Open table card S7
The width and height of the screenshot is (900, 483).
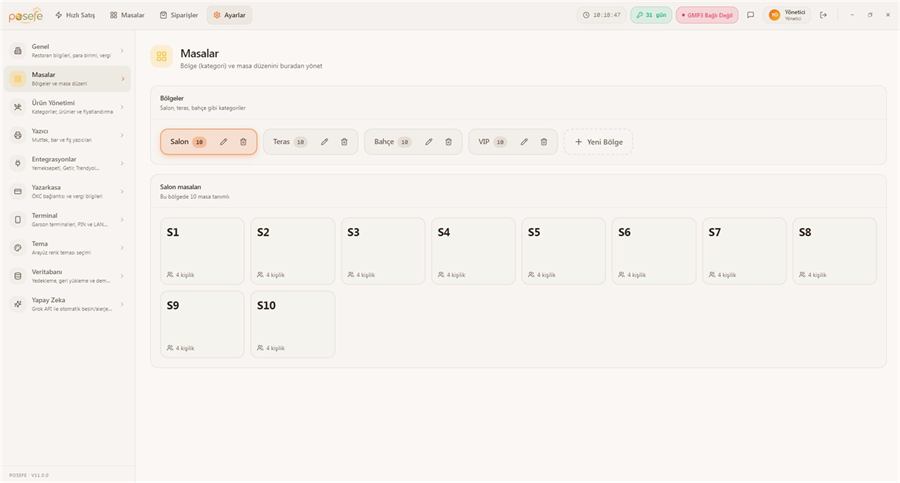[744, 251]
